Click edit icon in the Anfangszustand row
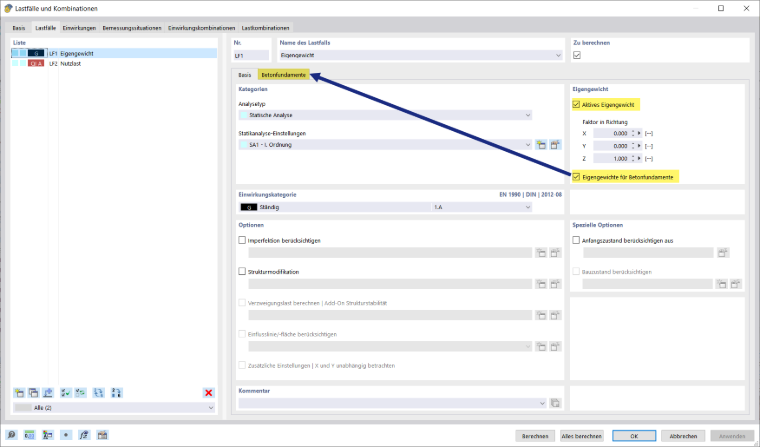Image resolution: width=760 pixels, height=447 pixels. 723,253
